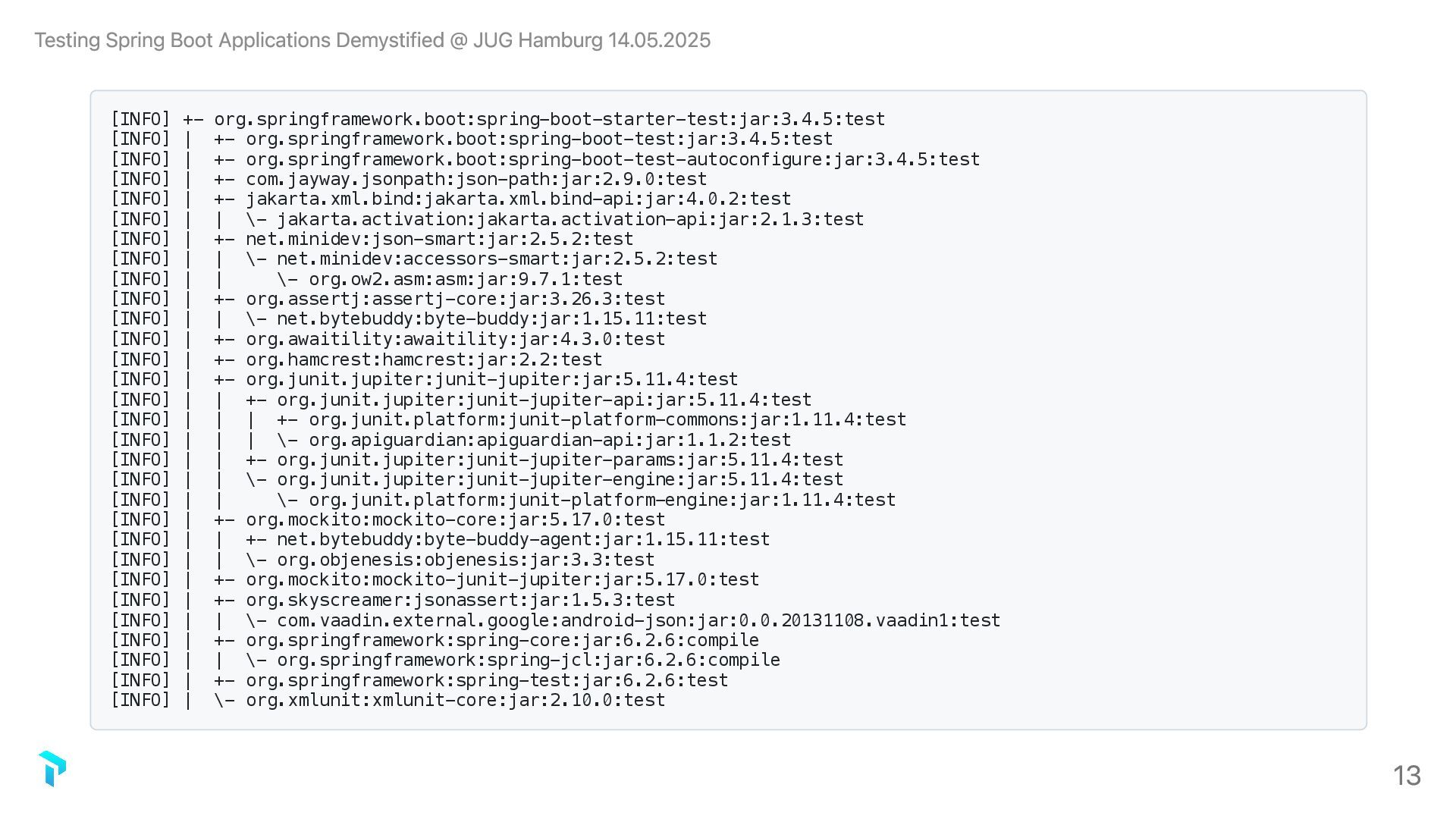Select the com.vaadin android-json dependency line
Image resolution: width=1456 pixels, height=819 pixels.
pyautogui.click(x=638, y=621)
